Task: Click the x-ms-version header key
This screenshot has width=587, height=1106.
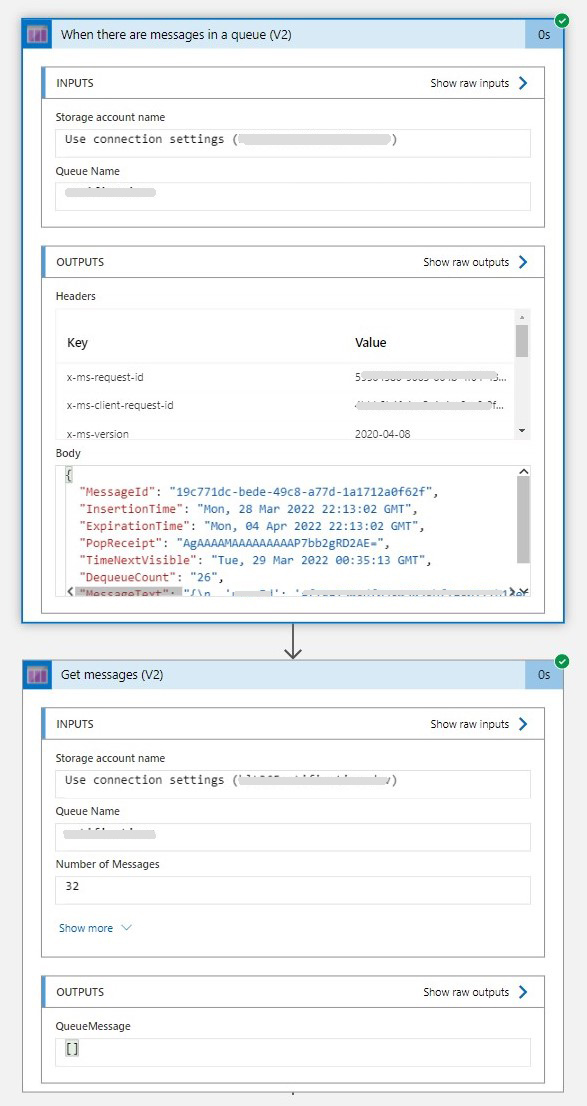Action: 97,434
